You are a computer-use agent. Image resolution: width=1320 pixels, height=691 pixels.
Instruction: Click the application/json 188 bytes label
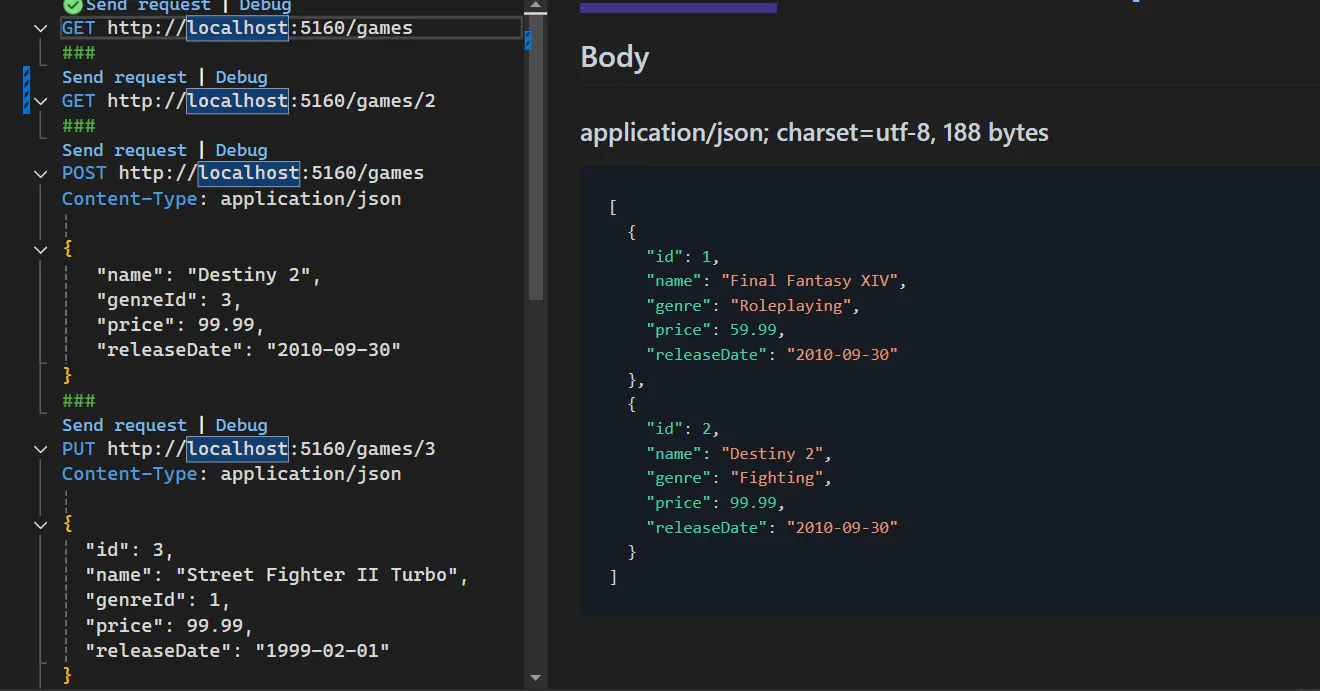(x=814, y=132)
